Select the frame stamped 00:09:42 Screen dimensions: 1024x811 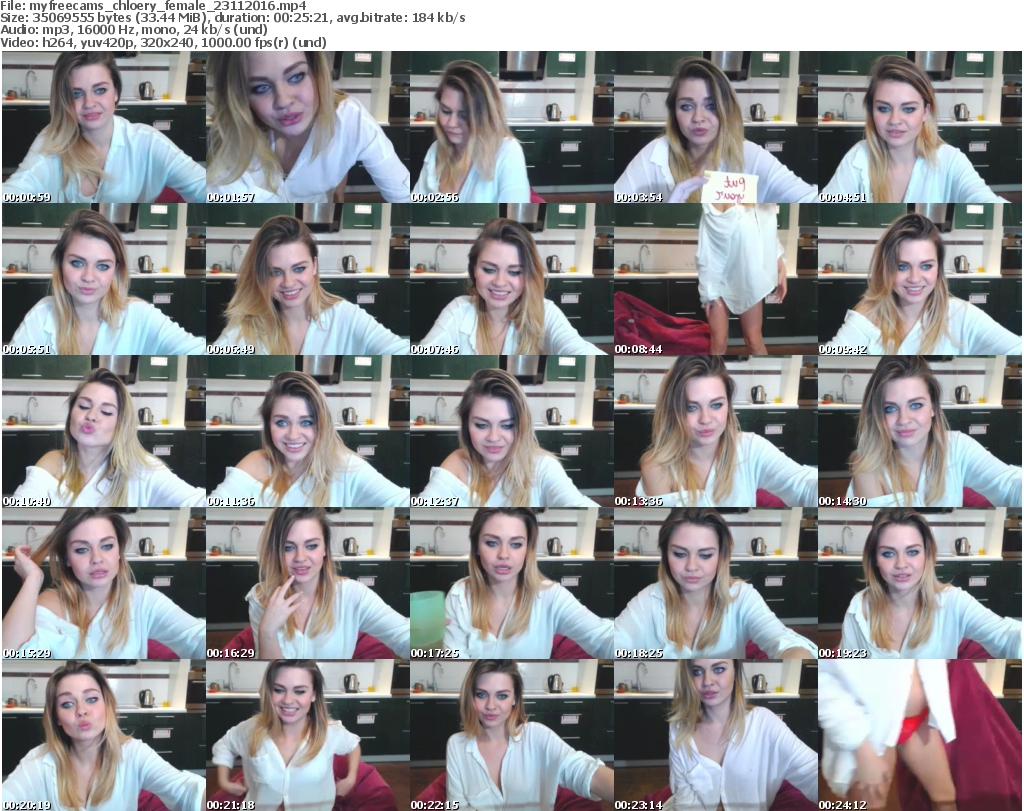[920, 279]
